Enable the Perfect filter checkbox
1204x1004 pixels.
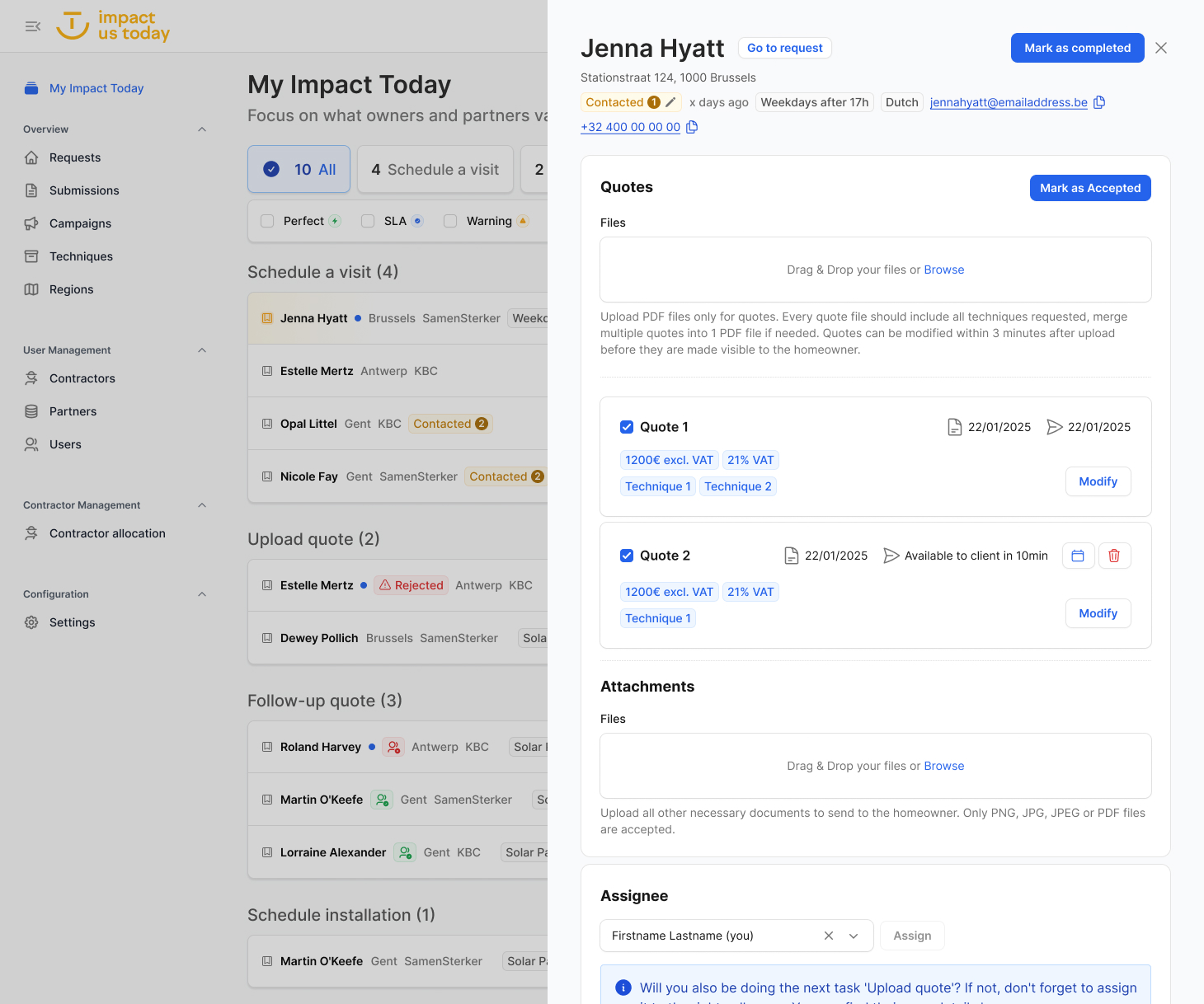[x=267, y=221]
